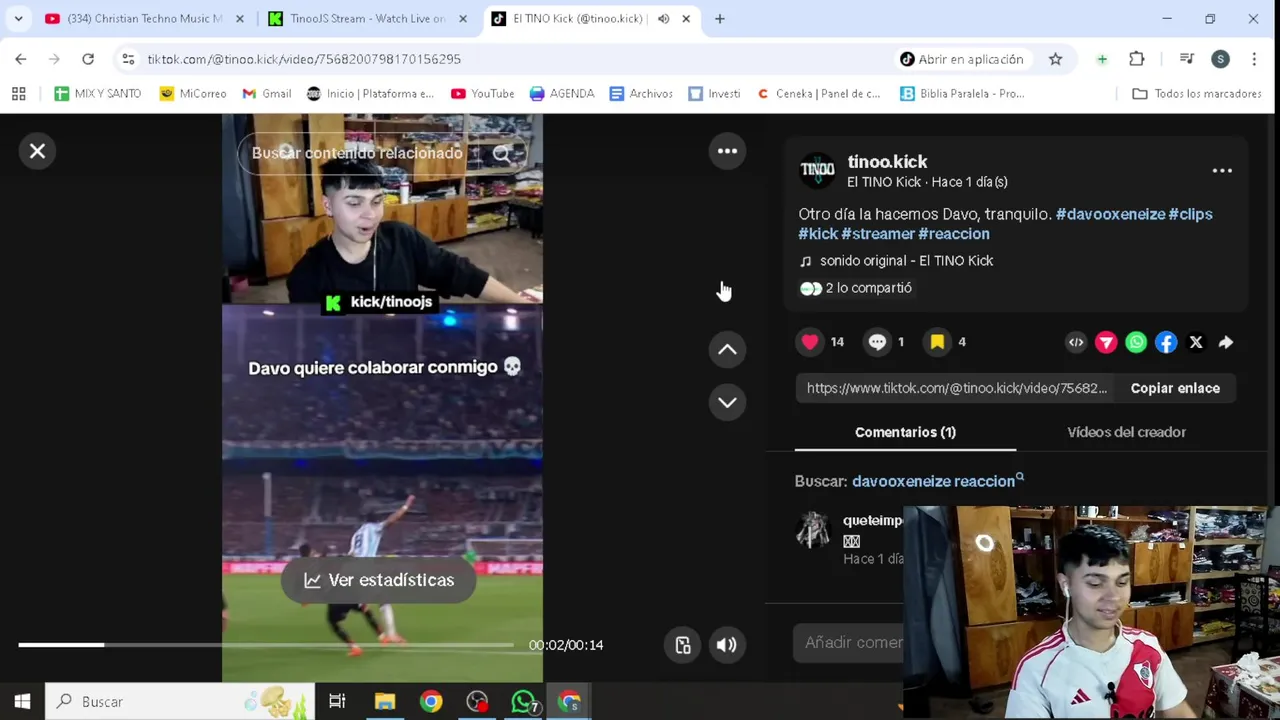
Task: Click the TINO profile avatar
Action: click(817, 170)
